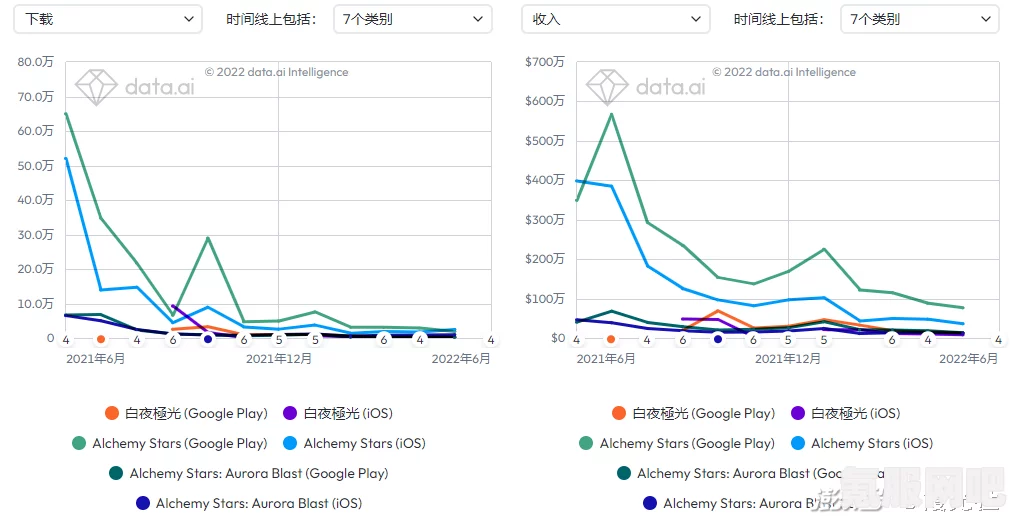Toggle Aurora Blast (Google Play) in download legend

tap(249, 474)
